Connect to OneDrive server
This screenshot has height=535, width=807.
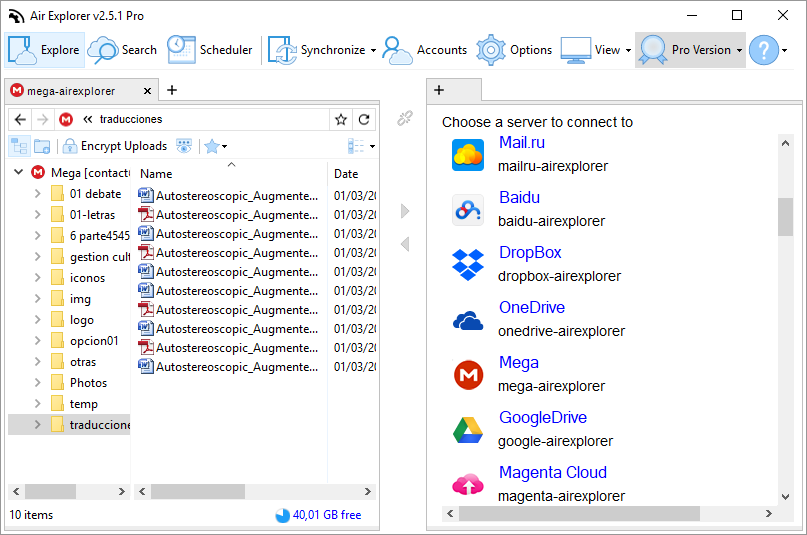(532, 308)
